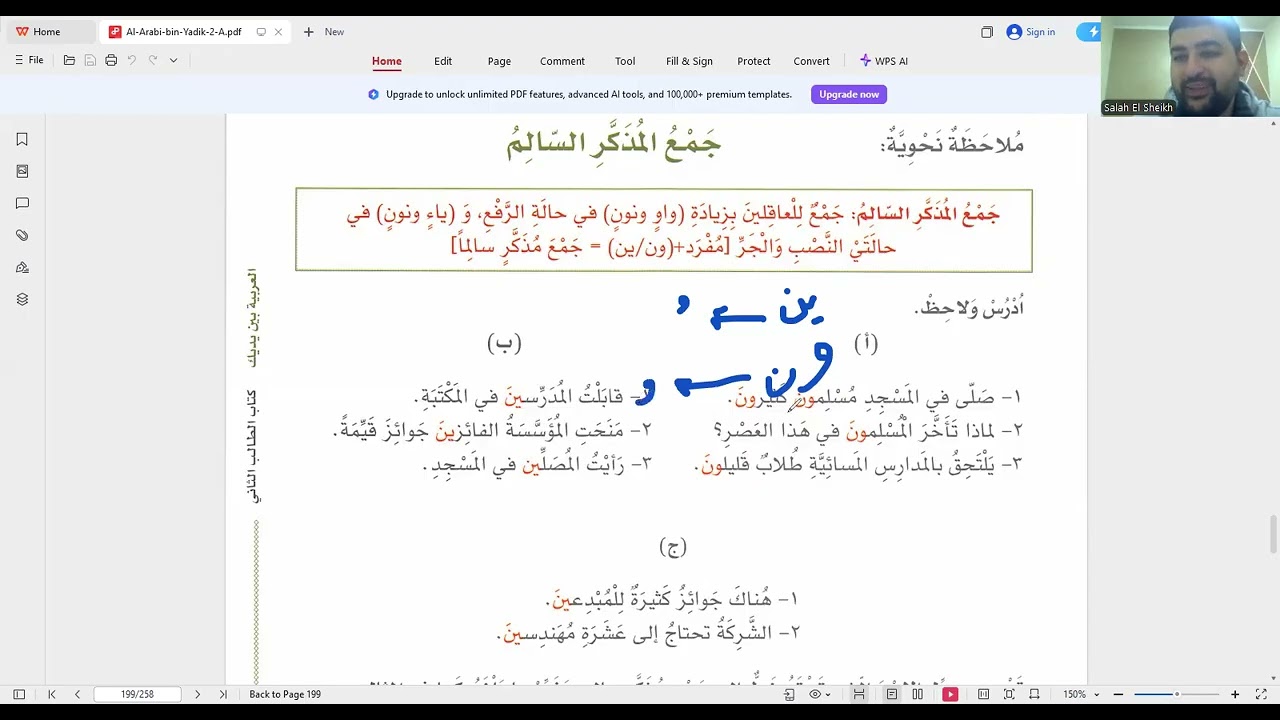Select the Home ribbon tab
Screen dimensions: 1280x720
point(387,61)
